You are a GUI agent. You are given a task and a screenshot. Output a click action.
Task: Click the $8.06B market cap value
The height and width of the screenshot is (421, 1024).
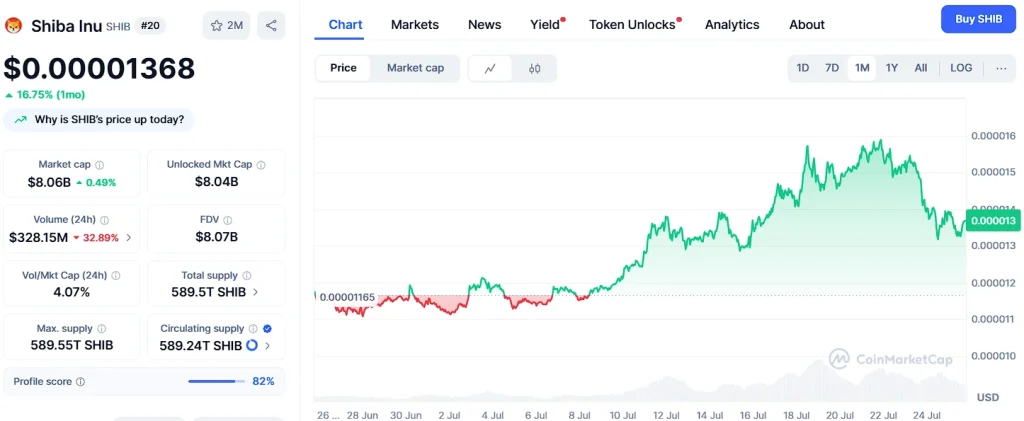pos(49,182)
